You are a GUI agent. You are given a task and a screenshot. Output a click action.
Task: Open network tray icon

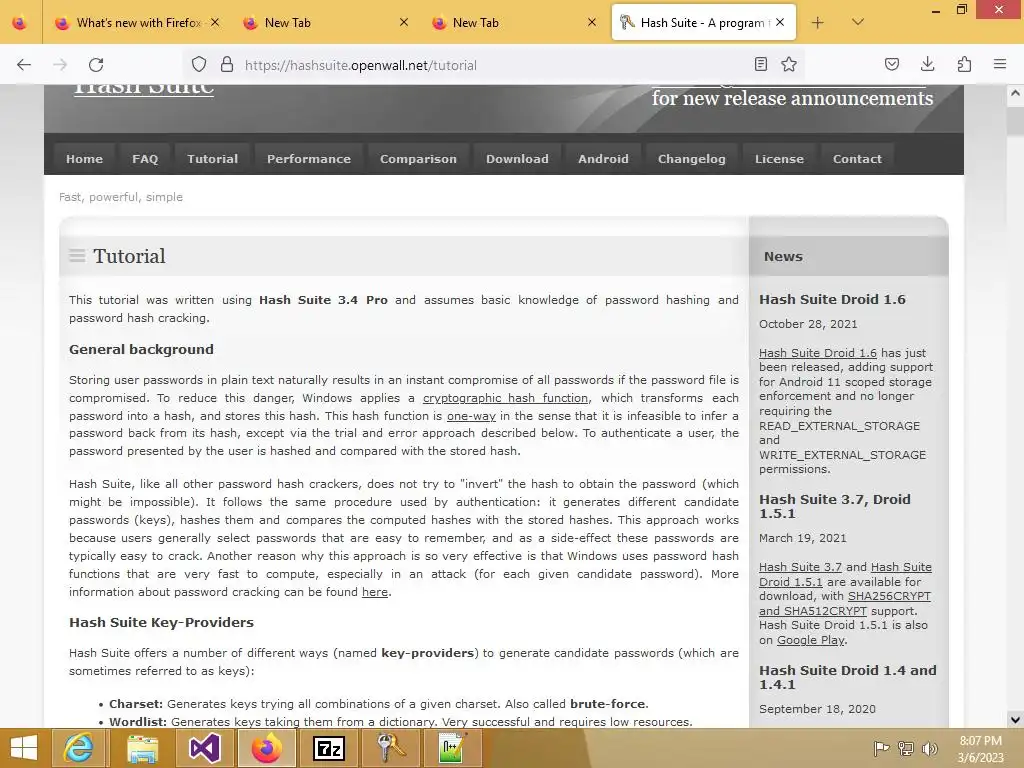click(906, 748)
